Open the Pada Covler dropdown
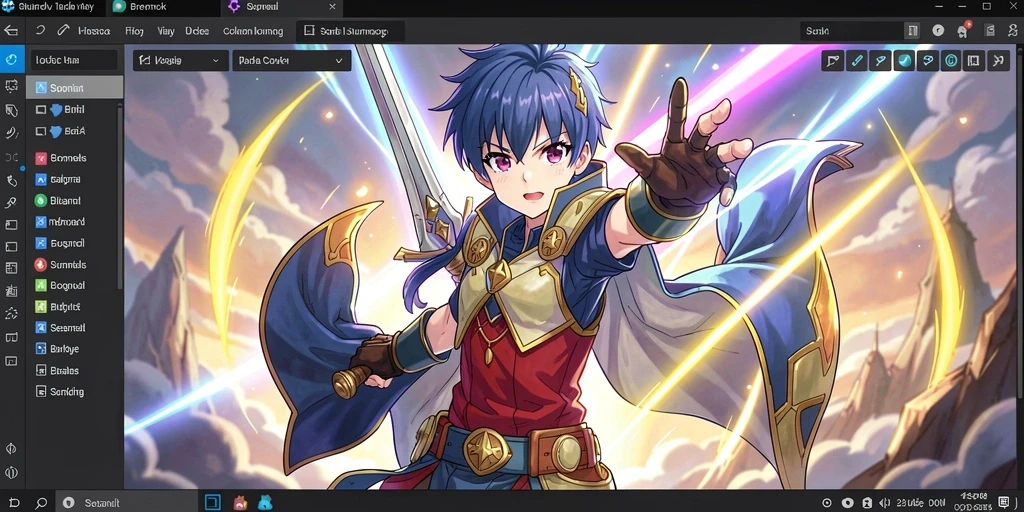 coord(291,61)
